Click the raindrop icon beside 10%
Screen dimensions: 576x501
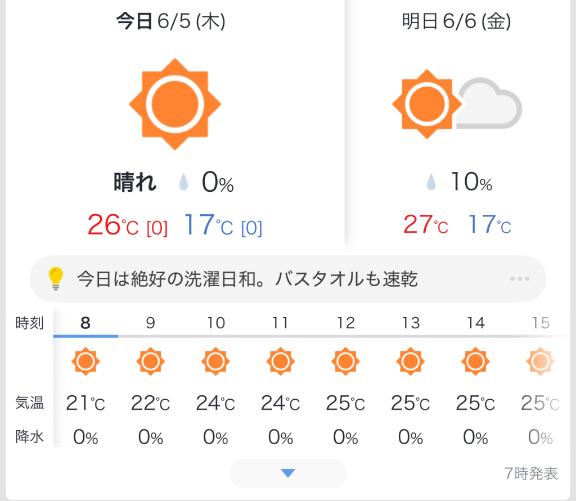point(431,182)
